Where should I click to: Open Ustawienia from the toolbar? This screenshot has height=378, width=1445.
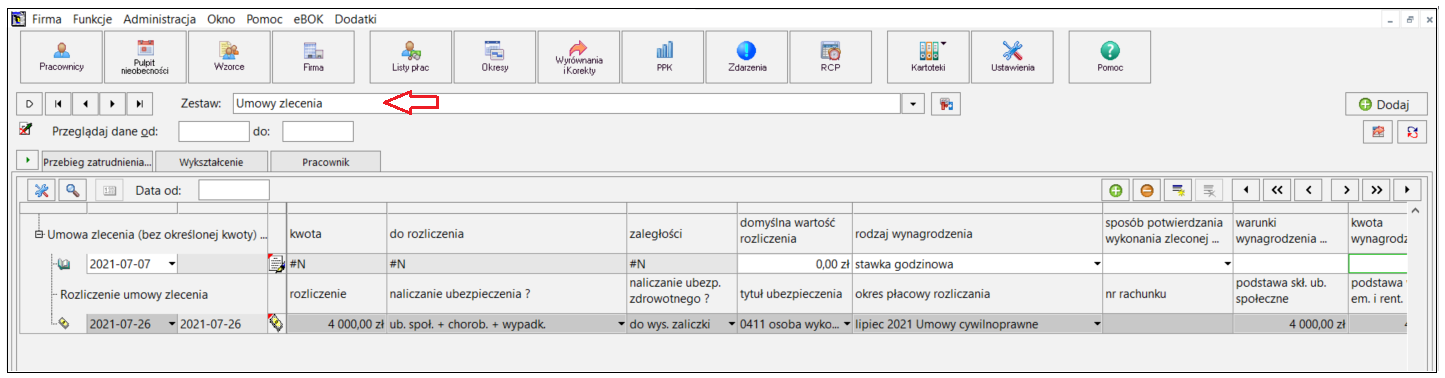coord(1012,56)
